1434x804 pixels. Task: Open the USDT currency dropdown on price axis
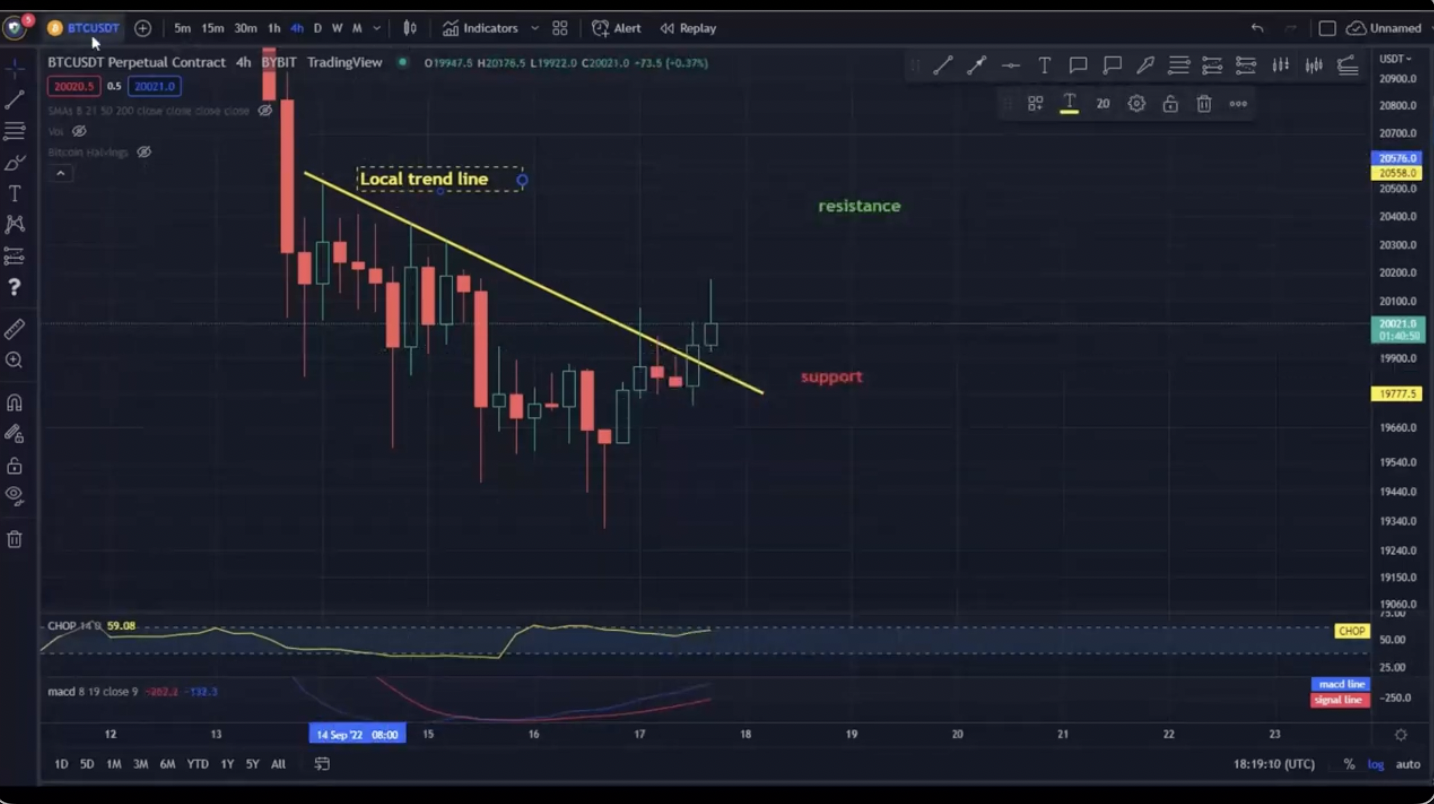[1395, 59]
